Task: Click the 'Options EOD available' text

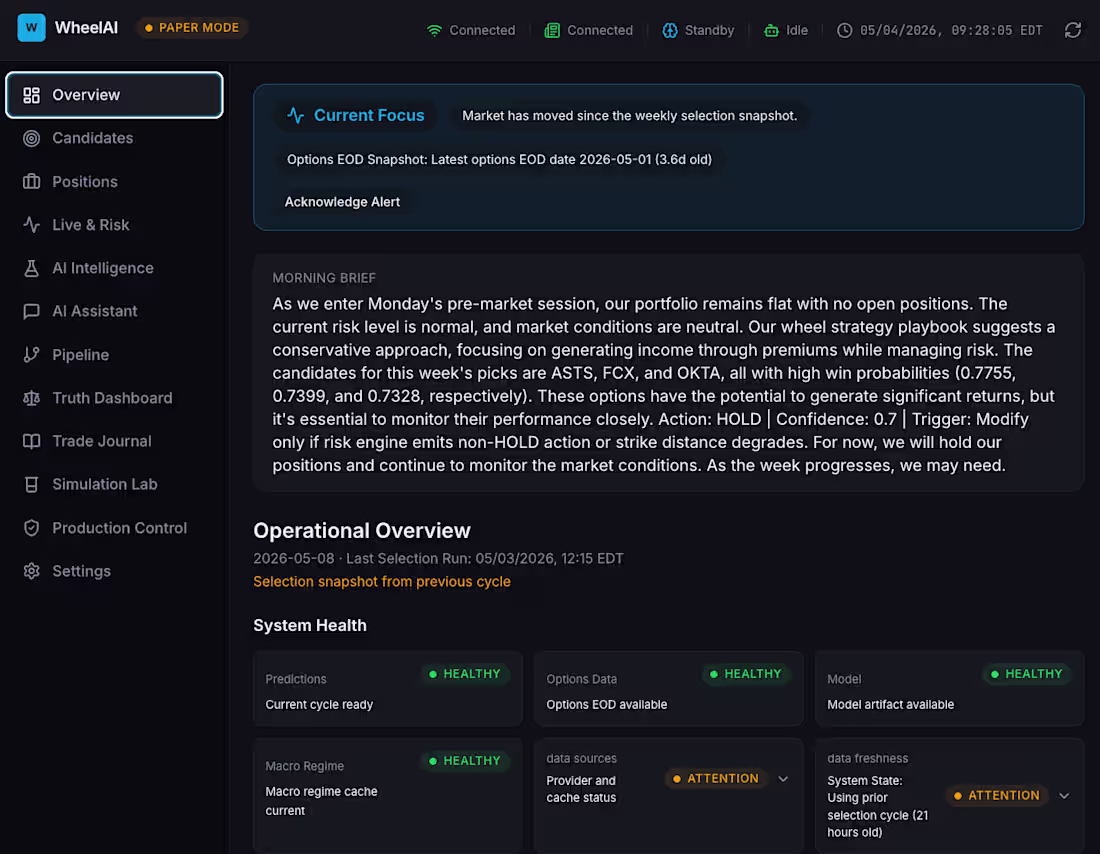Action: pyautogui.click(x=607, y=705)
